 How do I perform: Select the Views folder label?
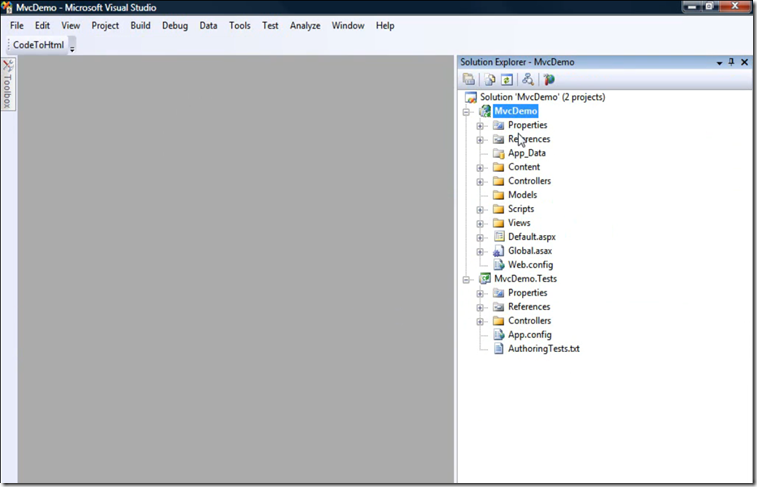[x=519, y=223]
